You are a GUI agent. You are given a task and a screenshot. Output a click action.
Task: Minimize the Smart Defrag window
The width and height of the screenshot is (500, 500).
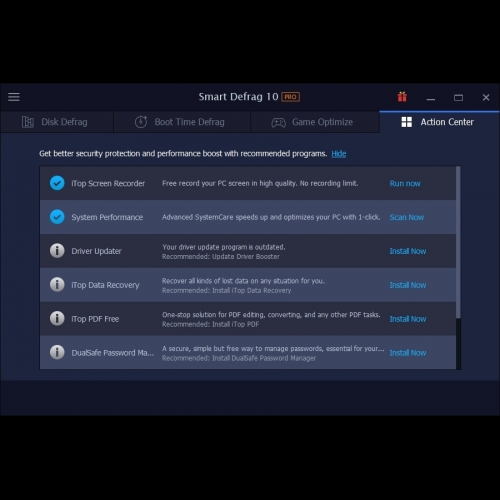point(431,98)
